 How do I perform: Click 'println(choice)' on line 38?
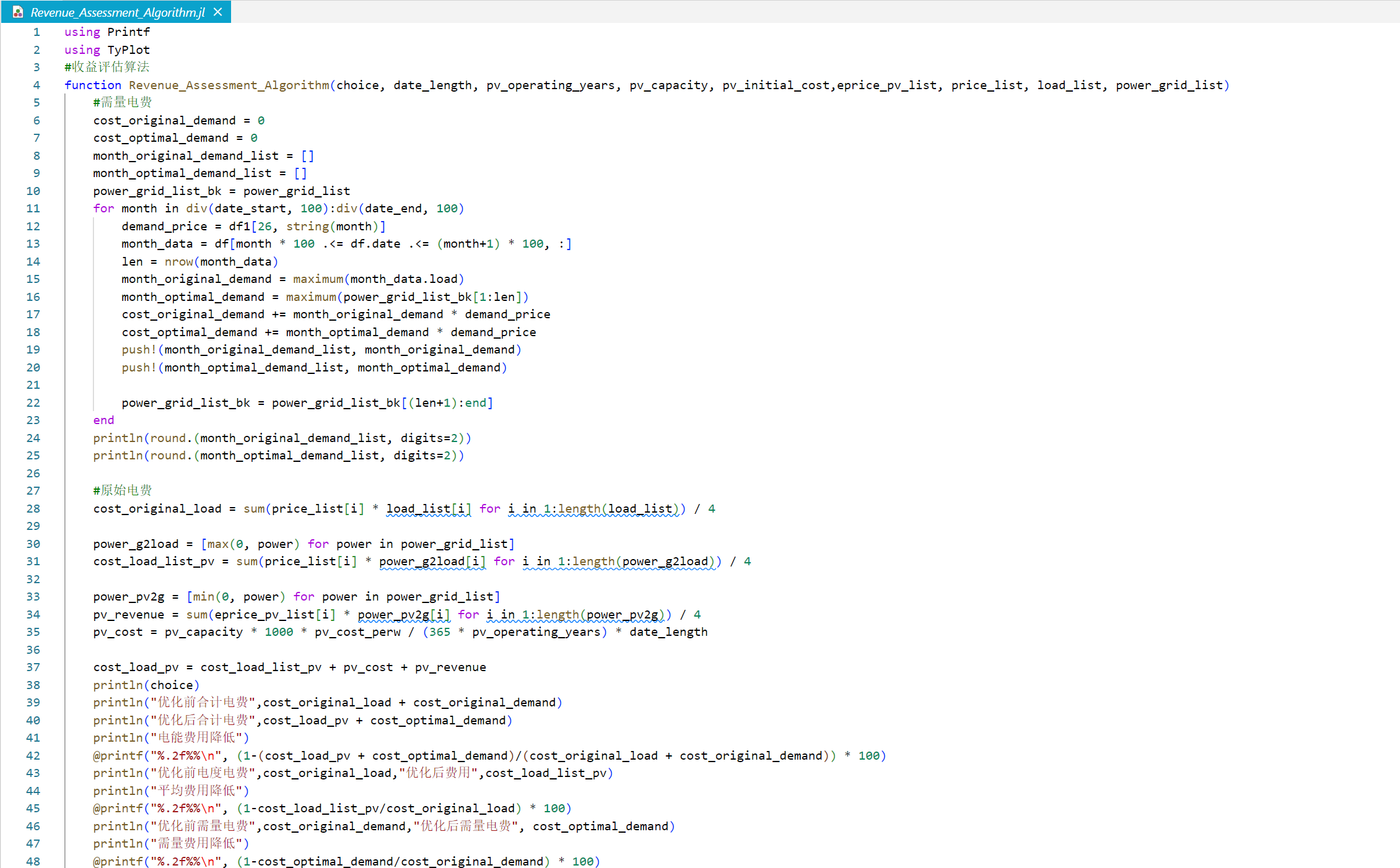[146, 685]
